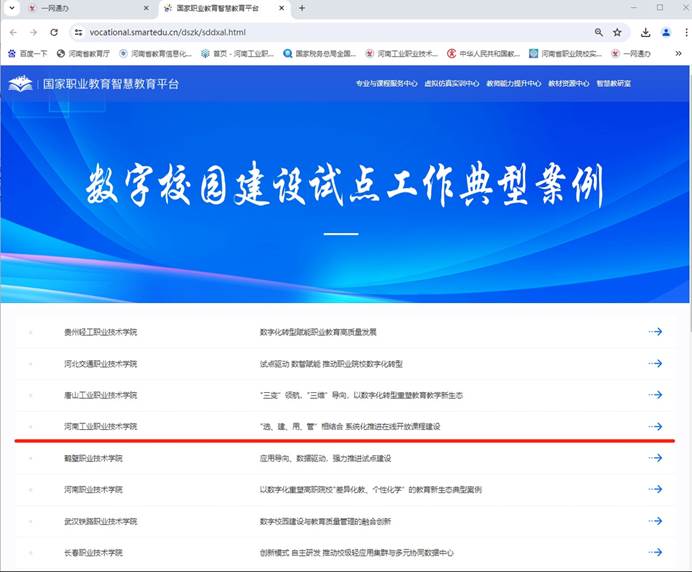This screenshot has width=692, height=572.
Task: Click the 国家职业教育智慧教育平台 site logo
Action: 94,84
